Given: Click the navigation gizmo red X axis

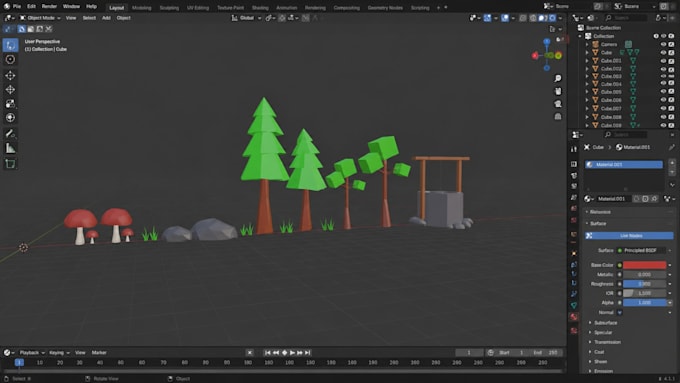Looking at the screenshot, I should click(x=535, y=56).
